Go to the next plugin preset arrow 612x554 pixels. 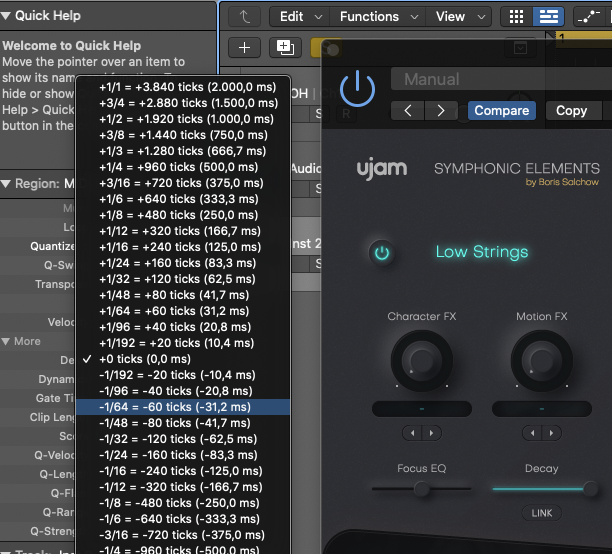(441, 110)
